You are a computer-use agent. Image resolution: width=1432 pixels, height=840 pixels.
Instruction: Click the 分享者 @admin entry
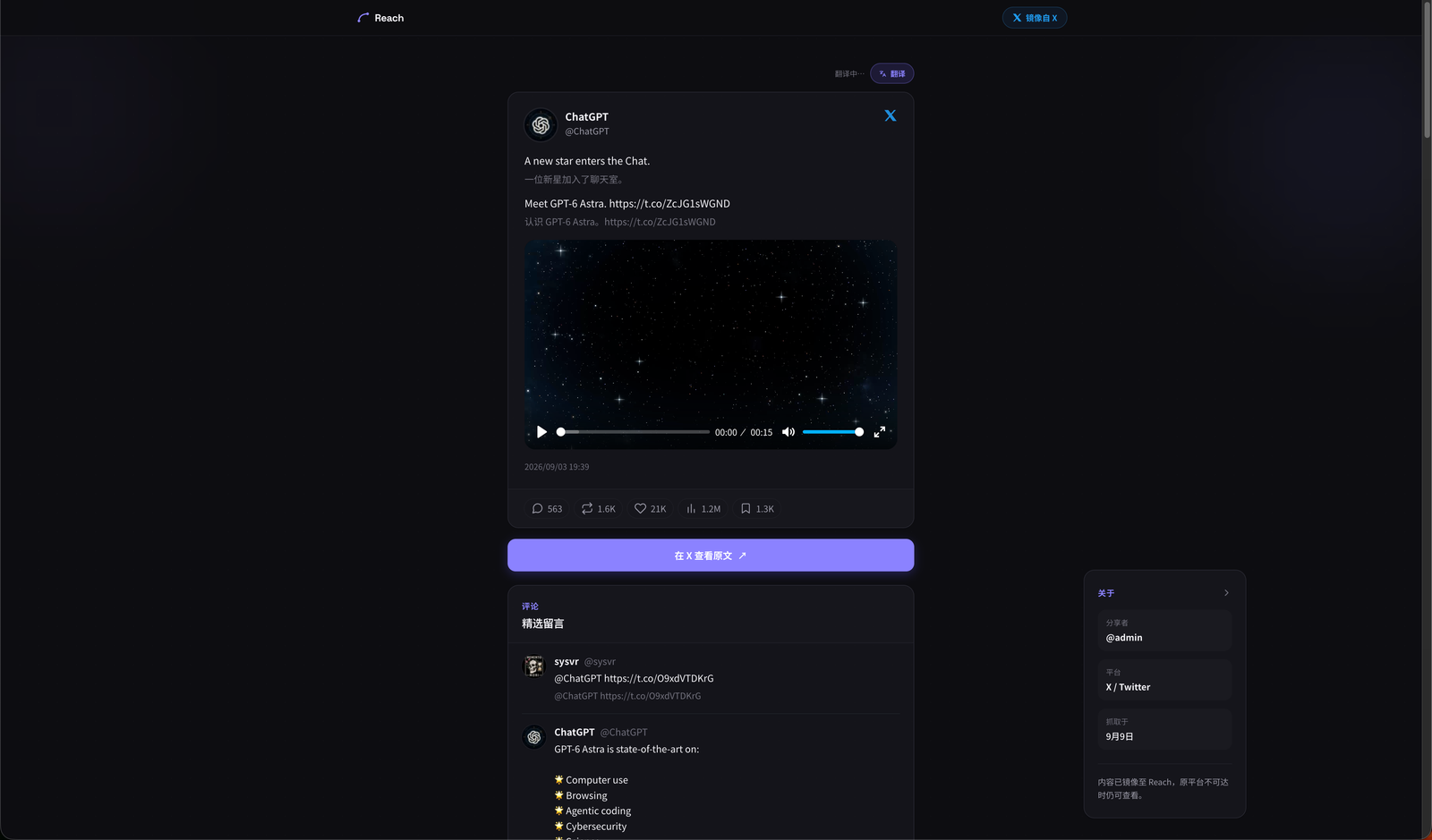(x=1164, y=631)
